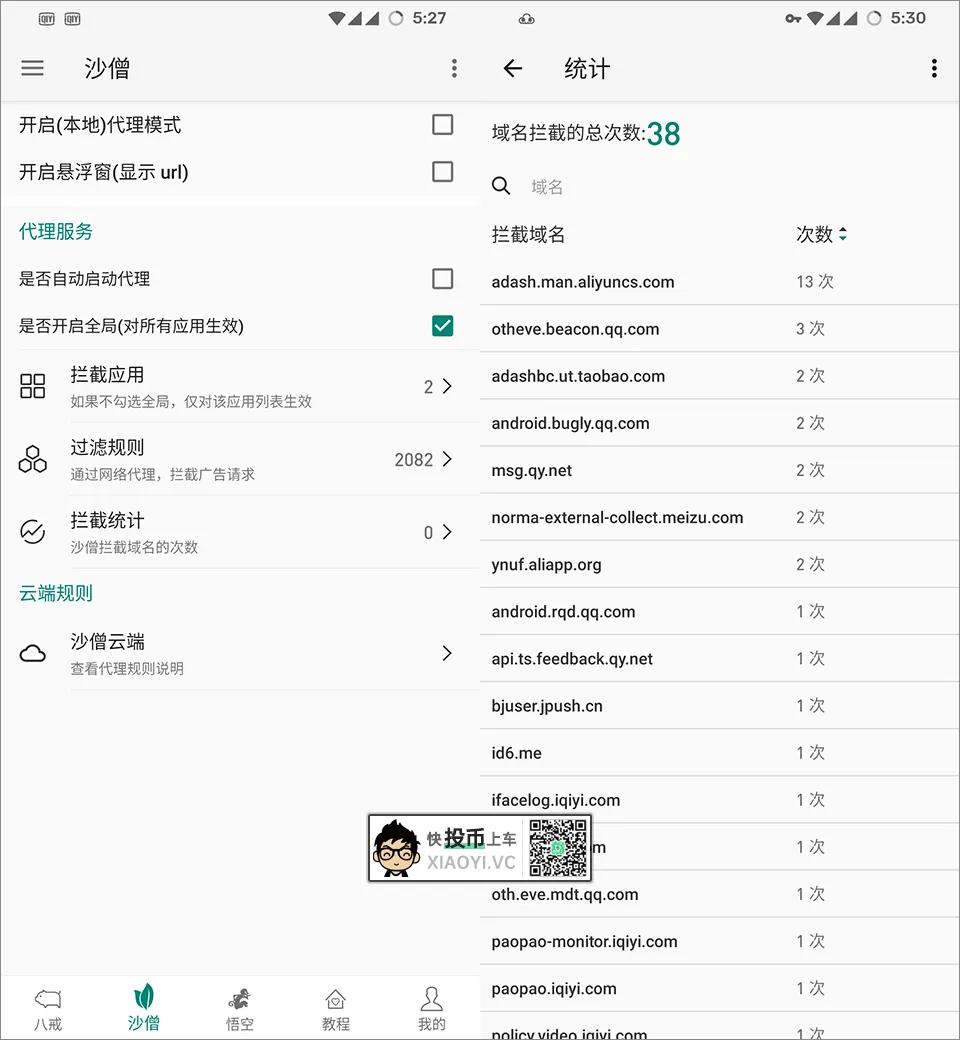Open overflow menu on the 统计 screen
The image size is (960, 1040).
[933, 68]
